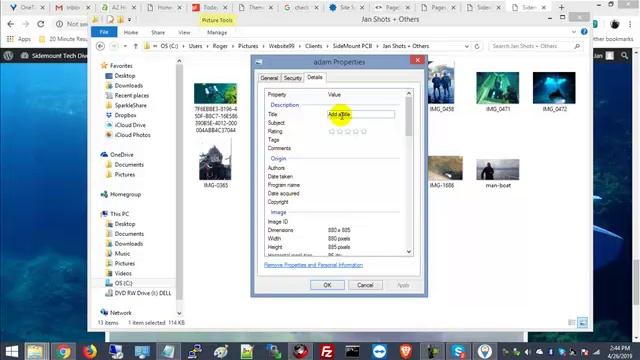Screen dimensions: 640x360
Task: Open Chrome Apps bookmarks shortcut
Action: pyautogui.click(x=19, y=39)
